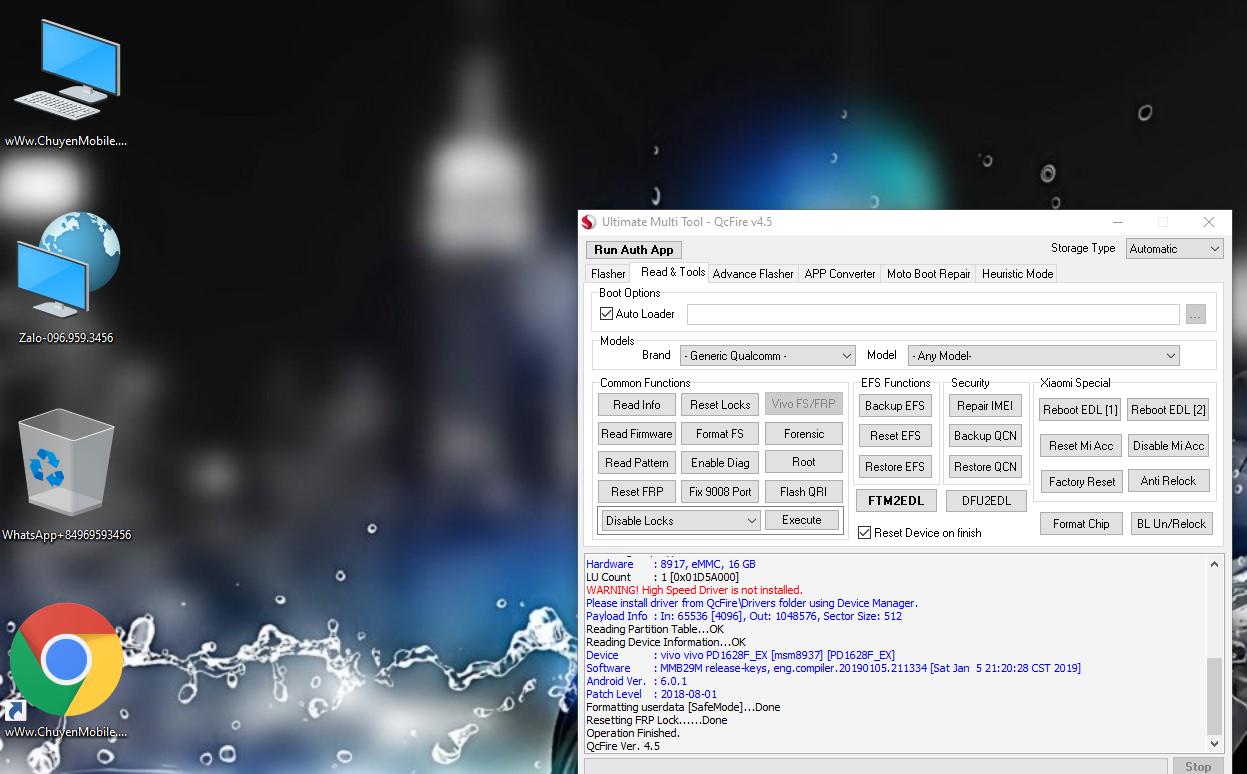Switch to the Flasher tab
The image size is (1247, 774).
point(608,274)
